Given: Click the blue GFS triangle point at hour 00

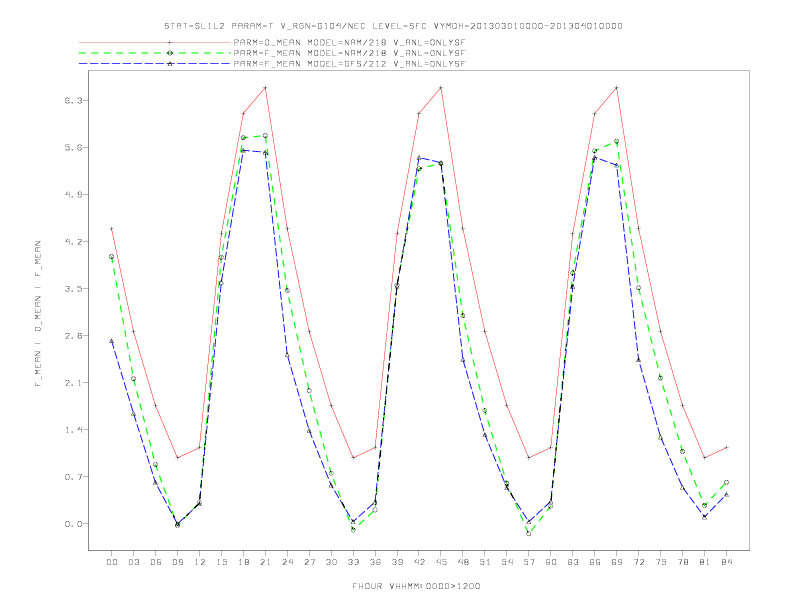Looking at the screenshot, I should click(112, 341).
